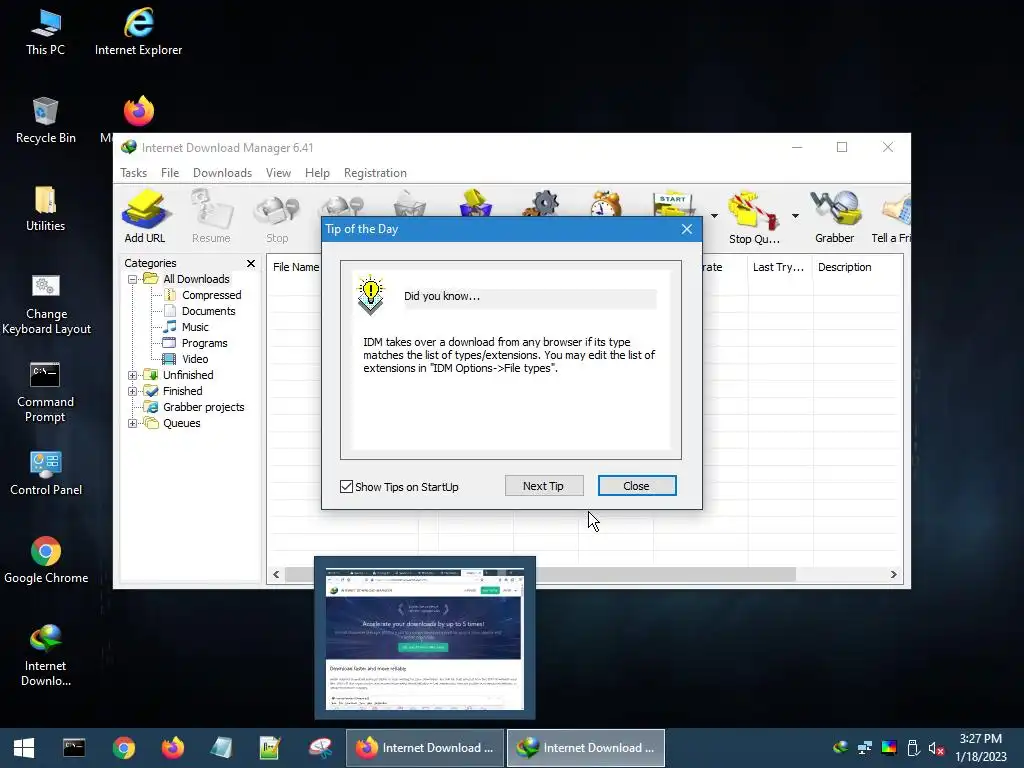
Task: Click the Add URL toolbar icon
Action: [x=145, y=216]
